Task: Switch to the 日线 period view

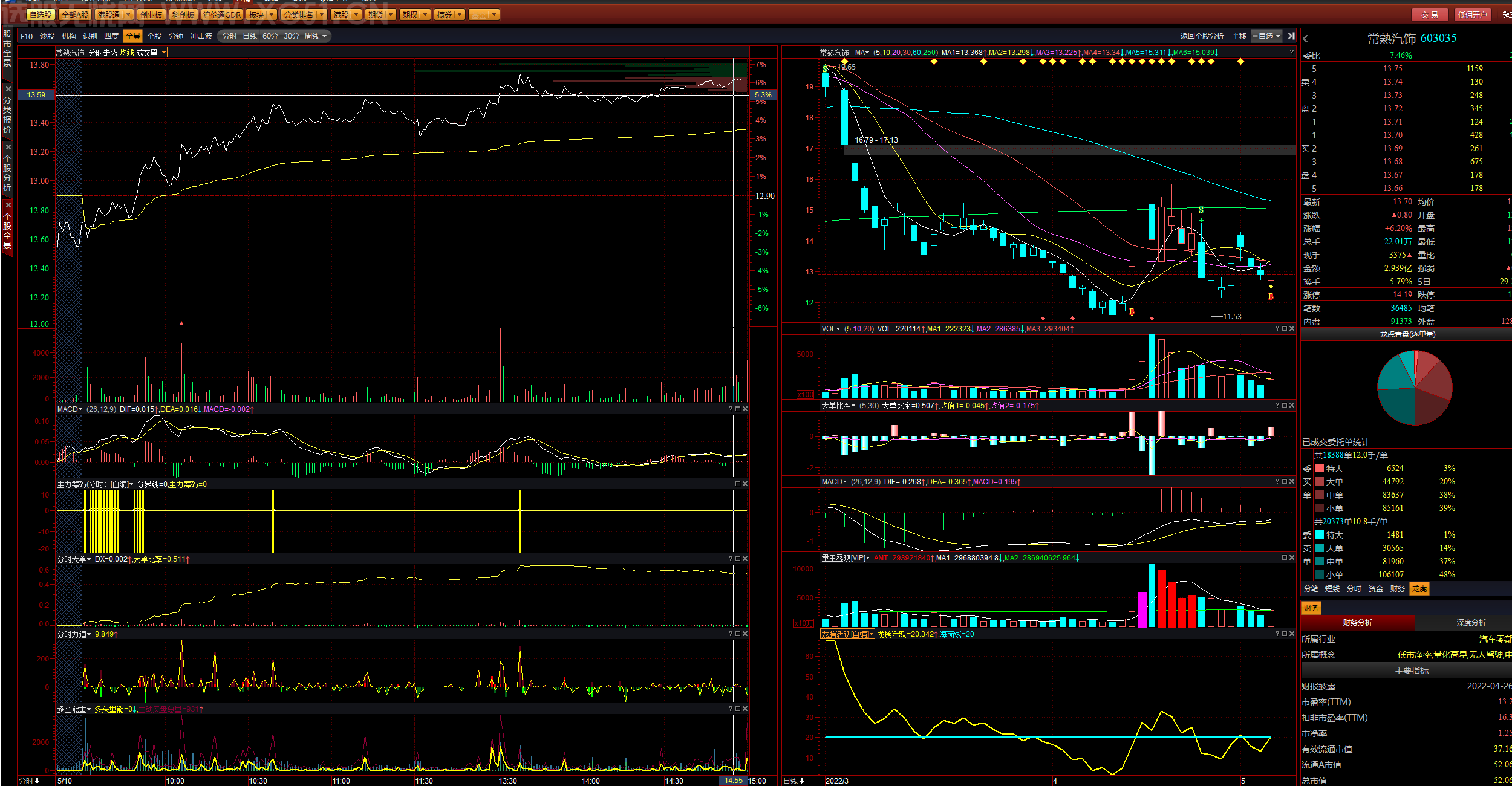Action: point(250,36)
